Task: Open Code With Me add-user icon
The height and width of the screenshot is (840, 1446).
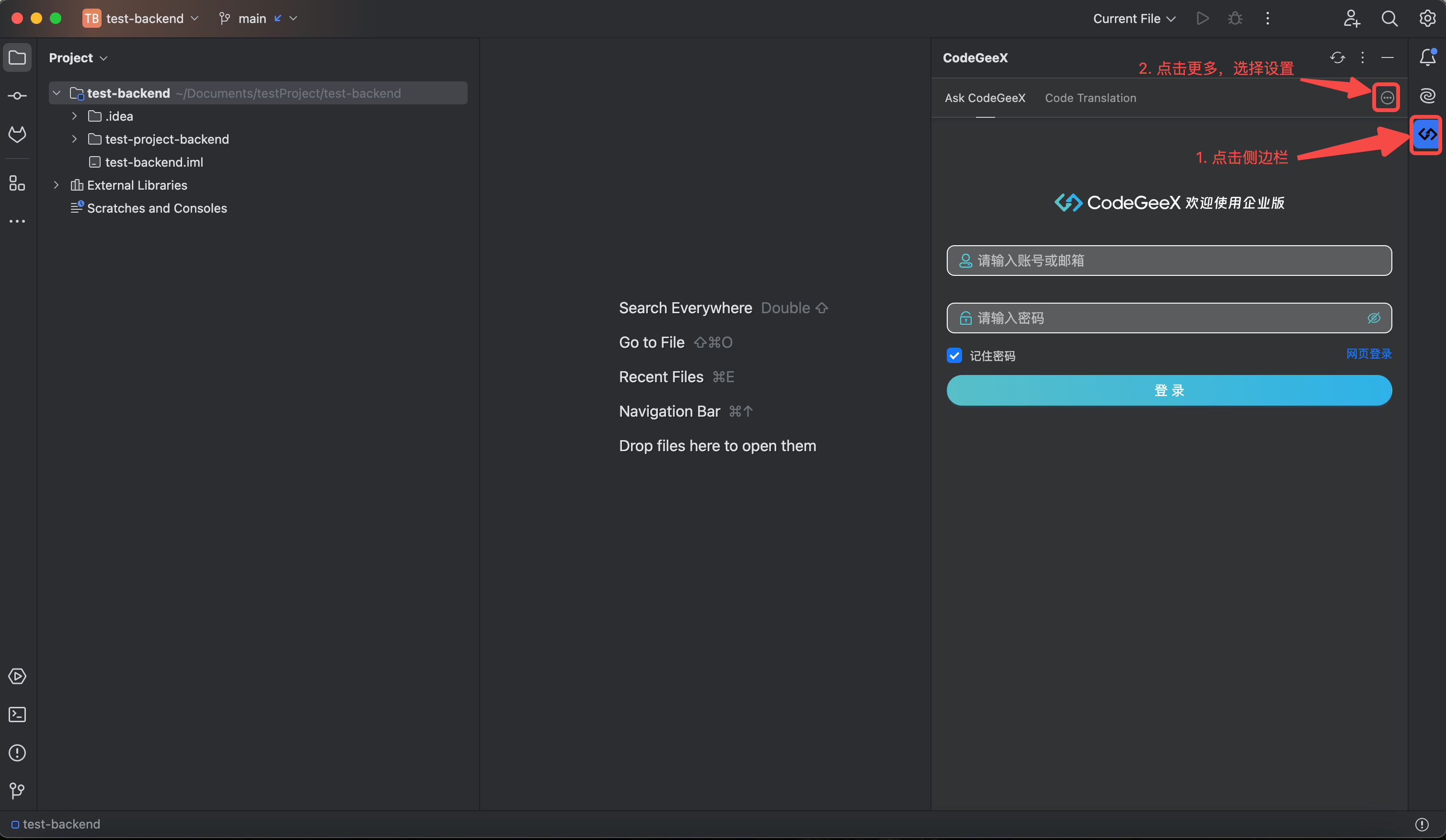Action: (1352, 18)
